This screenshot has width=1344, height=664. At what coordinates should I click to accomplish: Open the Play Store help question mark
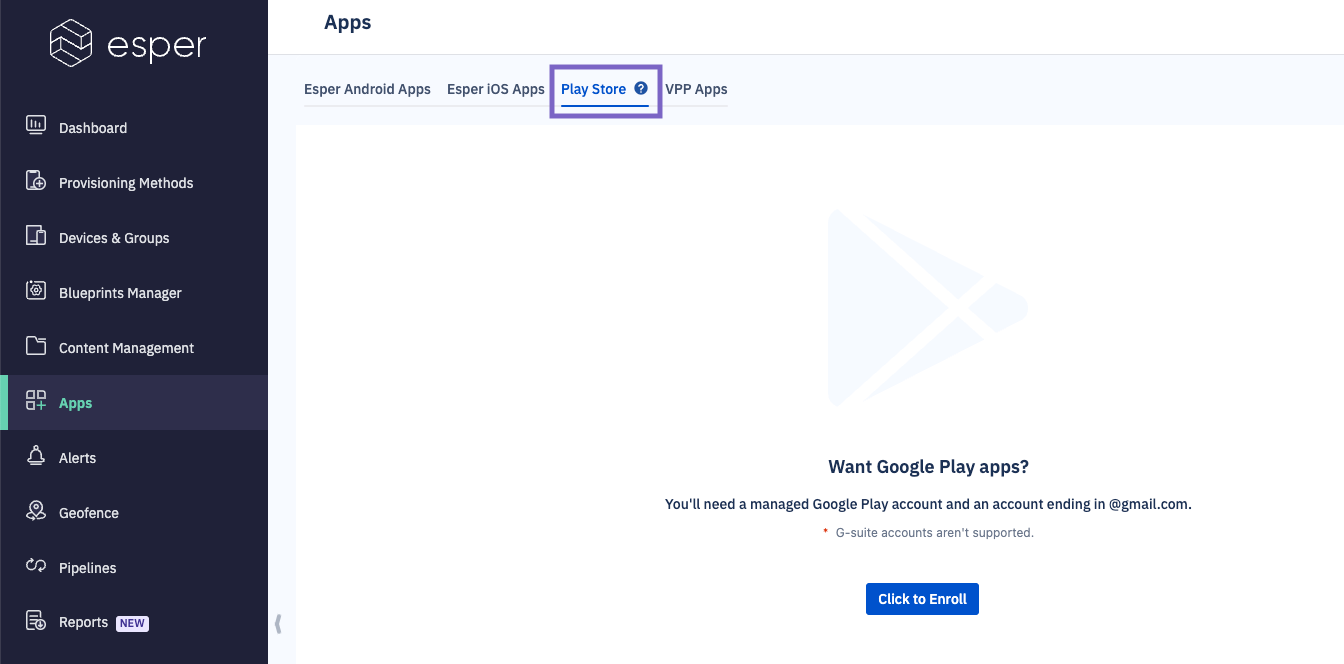pos(641,88)
